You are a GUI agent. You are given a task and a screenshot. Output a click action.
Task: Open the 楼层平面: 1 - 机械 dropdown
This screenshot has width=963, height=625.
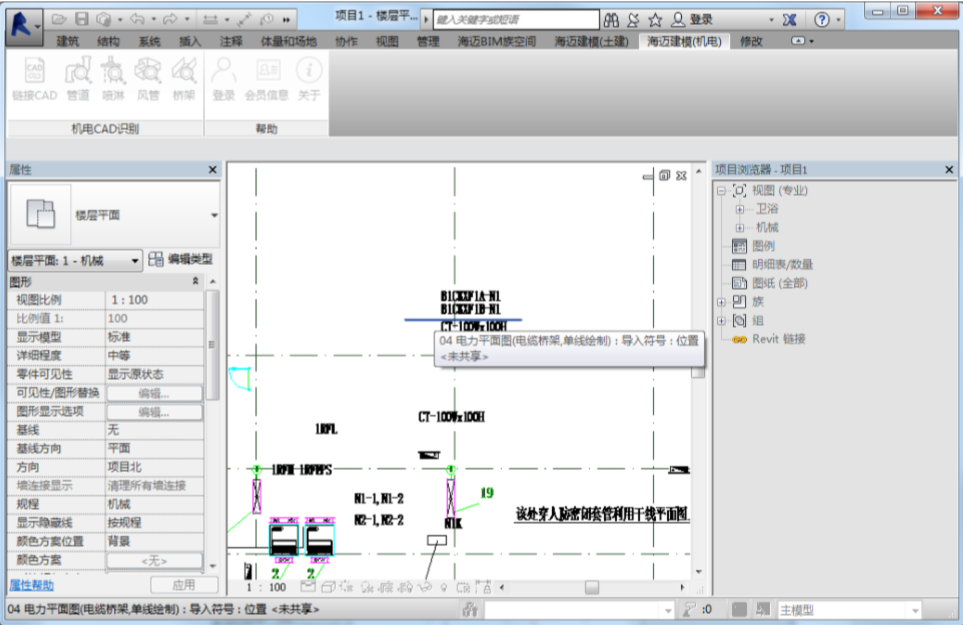75,261
